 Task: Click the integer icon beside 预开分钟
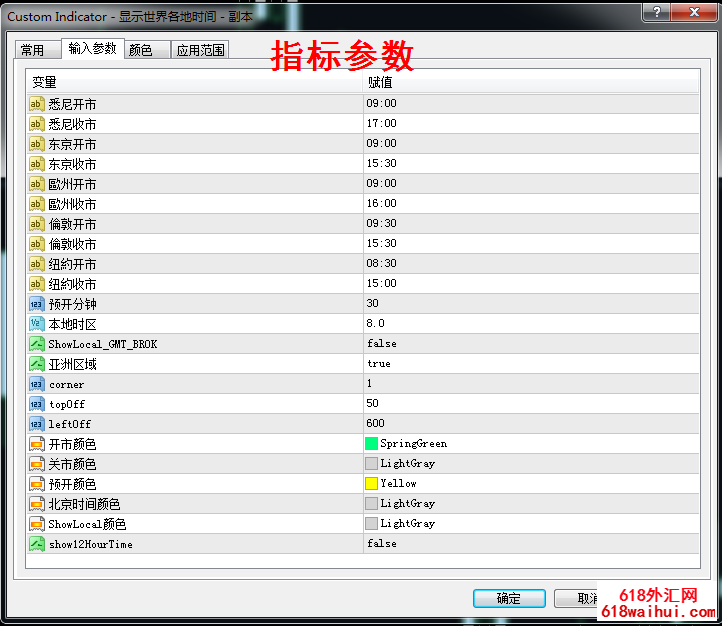(x=36, y=304)
